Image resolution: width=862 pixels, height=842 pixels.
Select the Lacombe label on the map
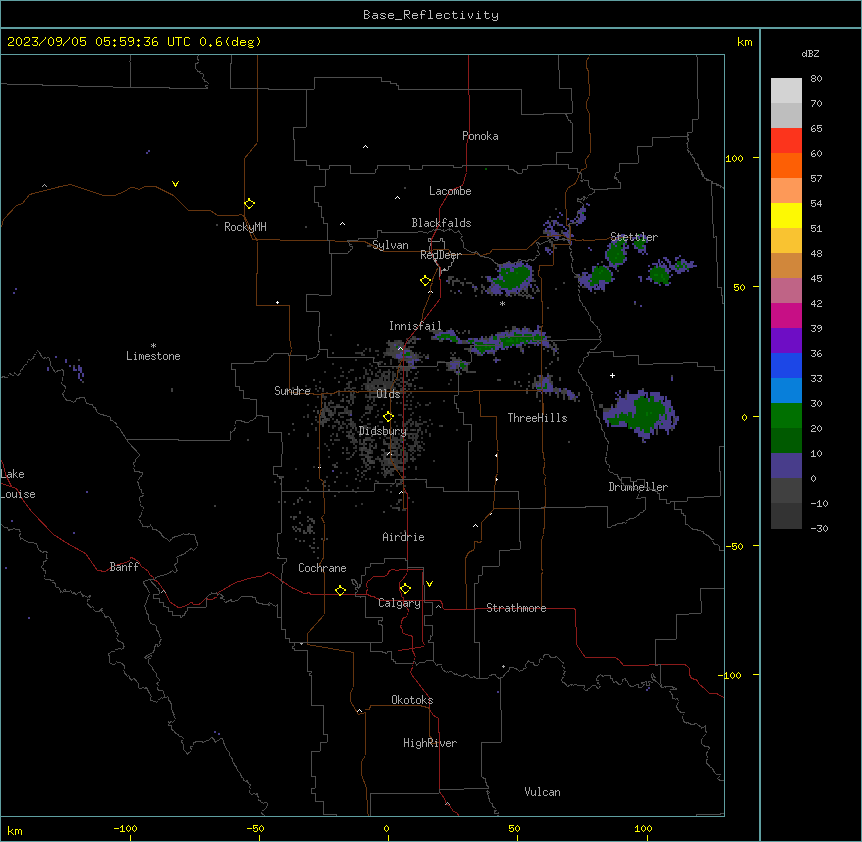pos(450,191)
